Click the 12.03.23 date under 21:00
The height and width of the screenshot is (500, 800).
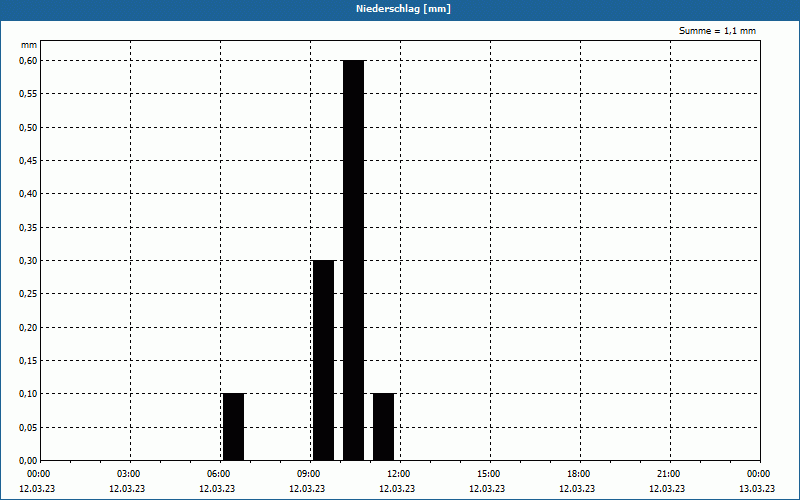pyautogui.click(x=667, y=489)
